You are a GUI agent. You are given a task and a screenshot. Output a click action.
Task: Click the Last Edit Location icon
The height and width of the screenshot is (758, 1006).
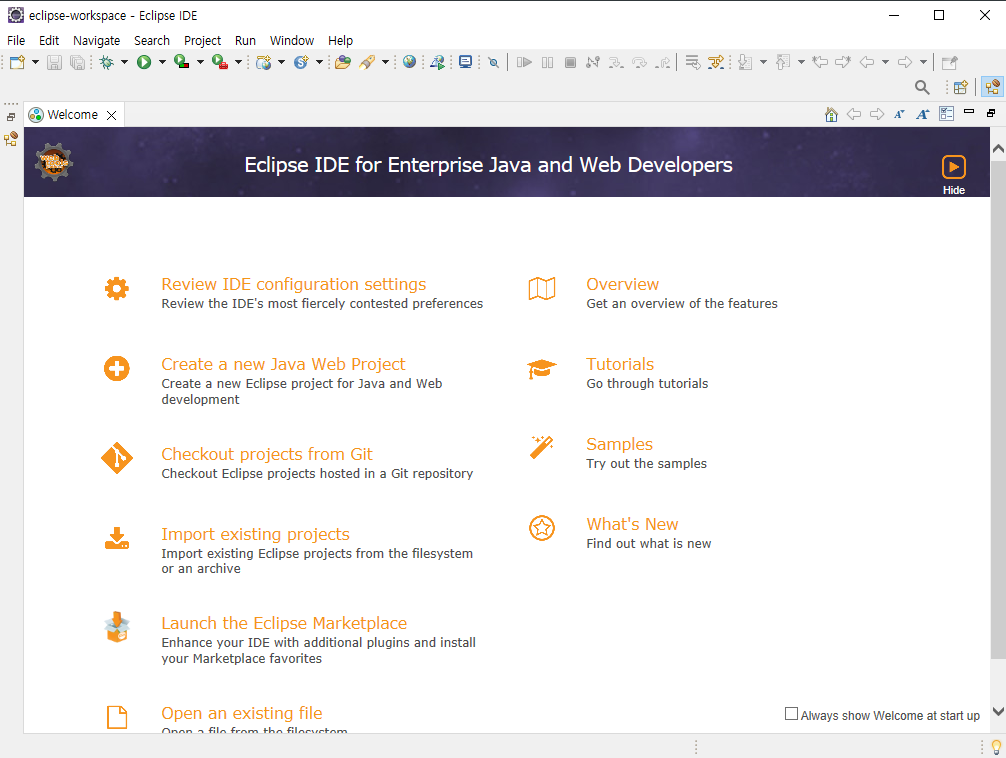pyautogui.click(x=820, y=62)
